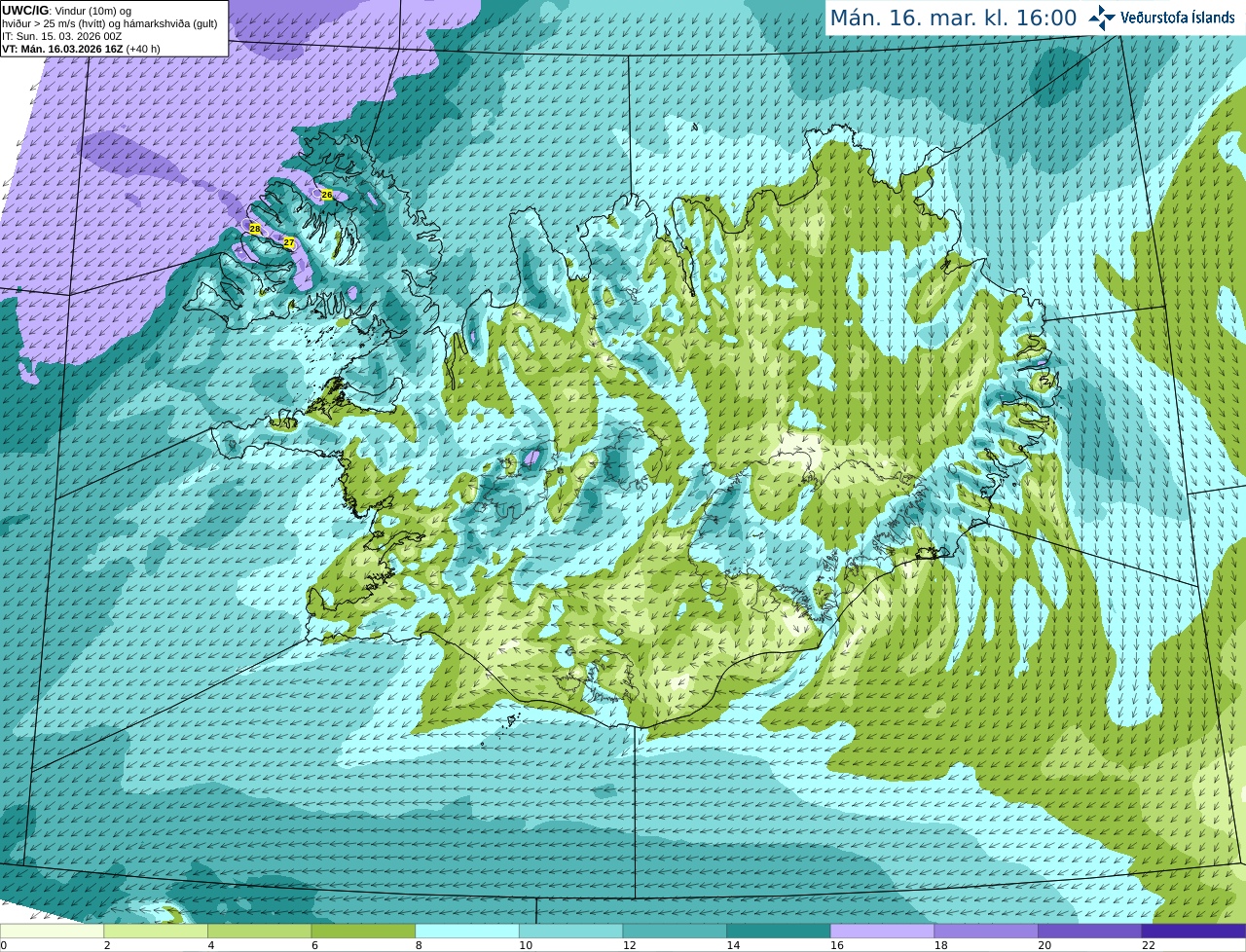Select the 12–14 m/s teal legend swatch

pyautogui.click(x=675, y=931)
